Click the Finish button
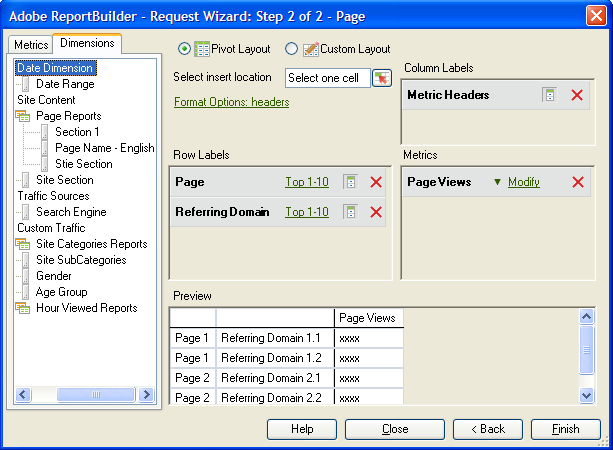Screen dimensions: 613x450 click(566, 429)
